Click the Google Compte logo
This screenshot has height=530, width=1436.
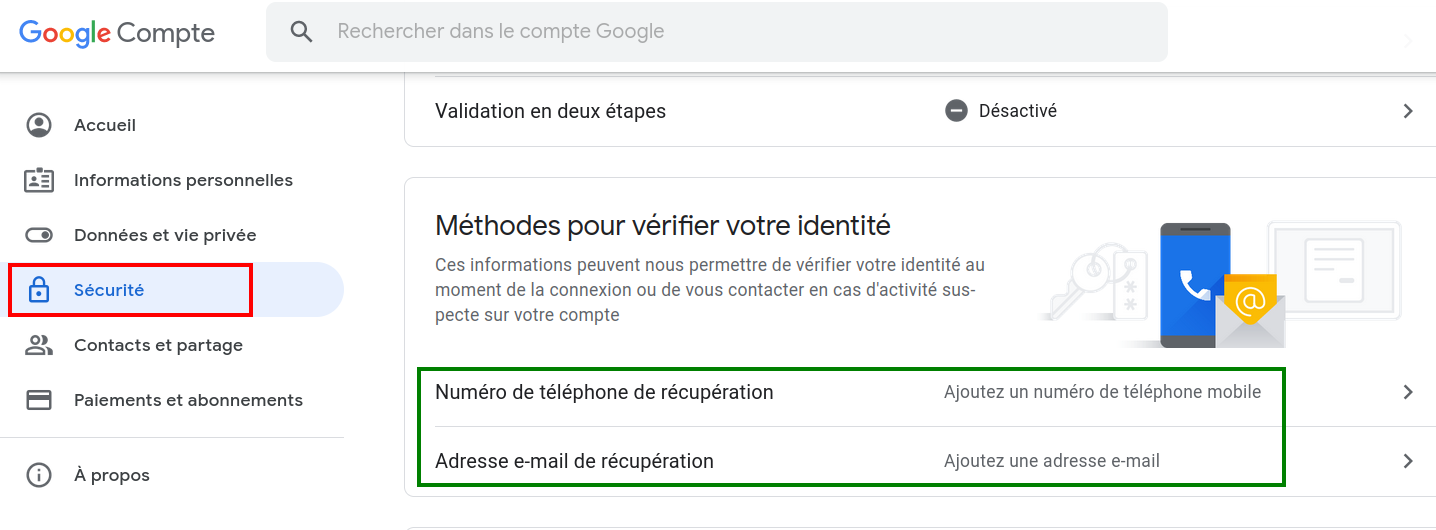[117, 33]
